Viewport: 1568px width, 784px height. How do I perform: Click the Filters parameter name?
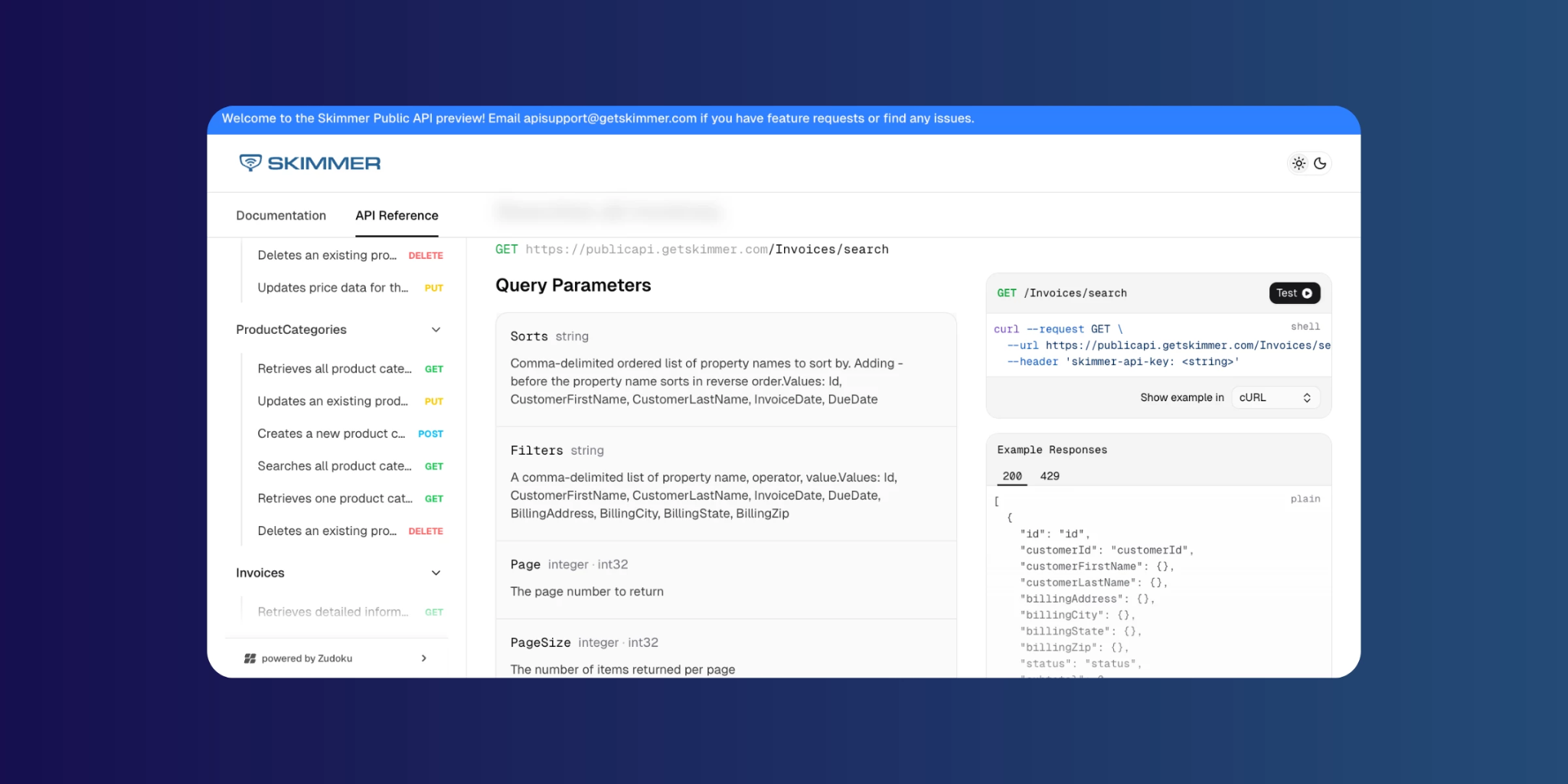click(x=537, y=450)
